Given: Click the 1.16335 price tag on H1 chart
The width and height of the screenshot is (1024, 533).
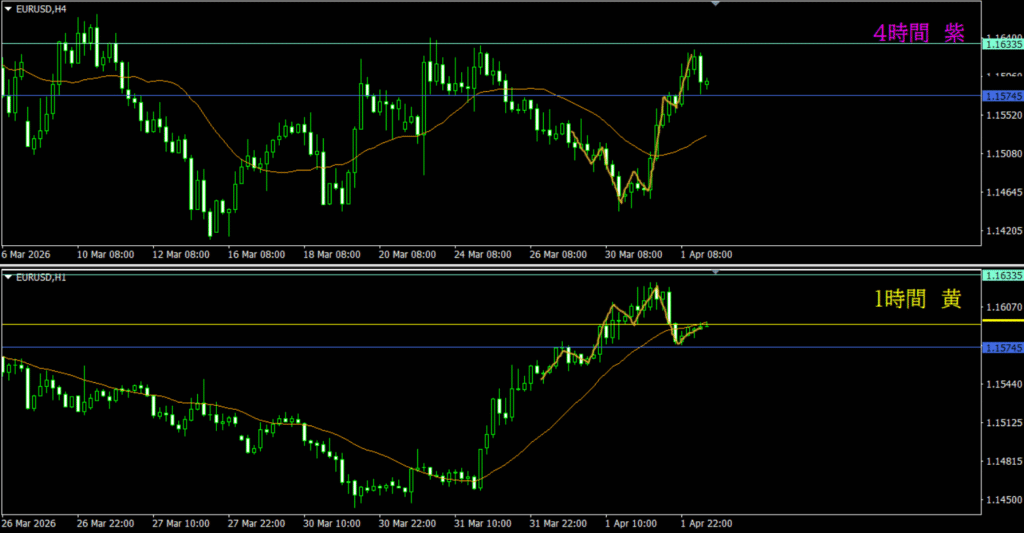Looking at the screenshot, I should (x=1002, y=275).
